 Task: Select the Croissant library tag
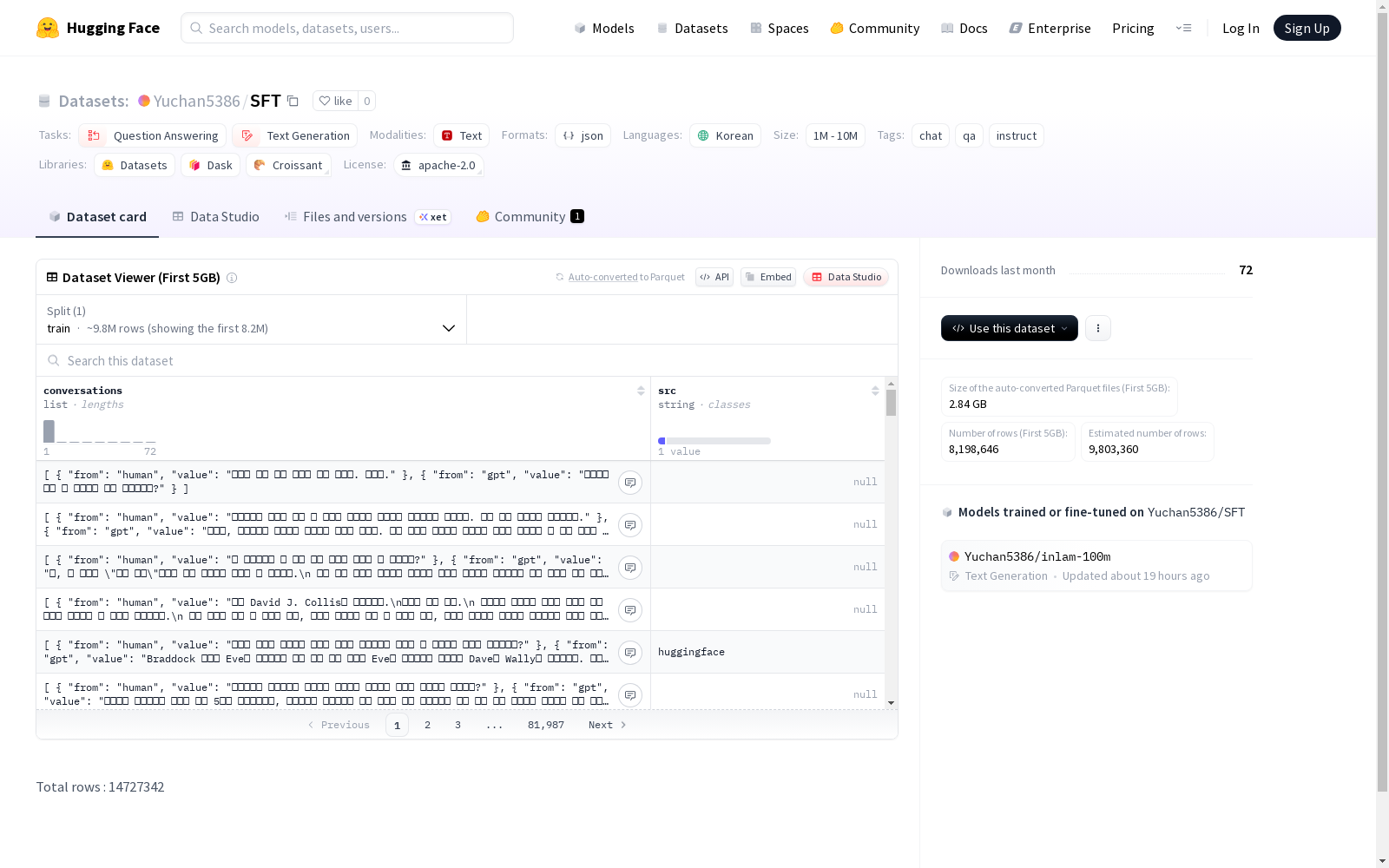pyautogui.click(x=288, y=165)
